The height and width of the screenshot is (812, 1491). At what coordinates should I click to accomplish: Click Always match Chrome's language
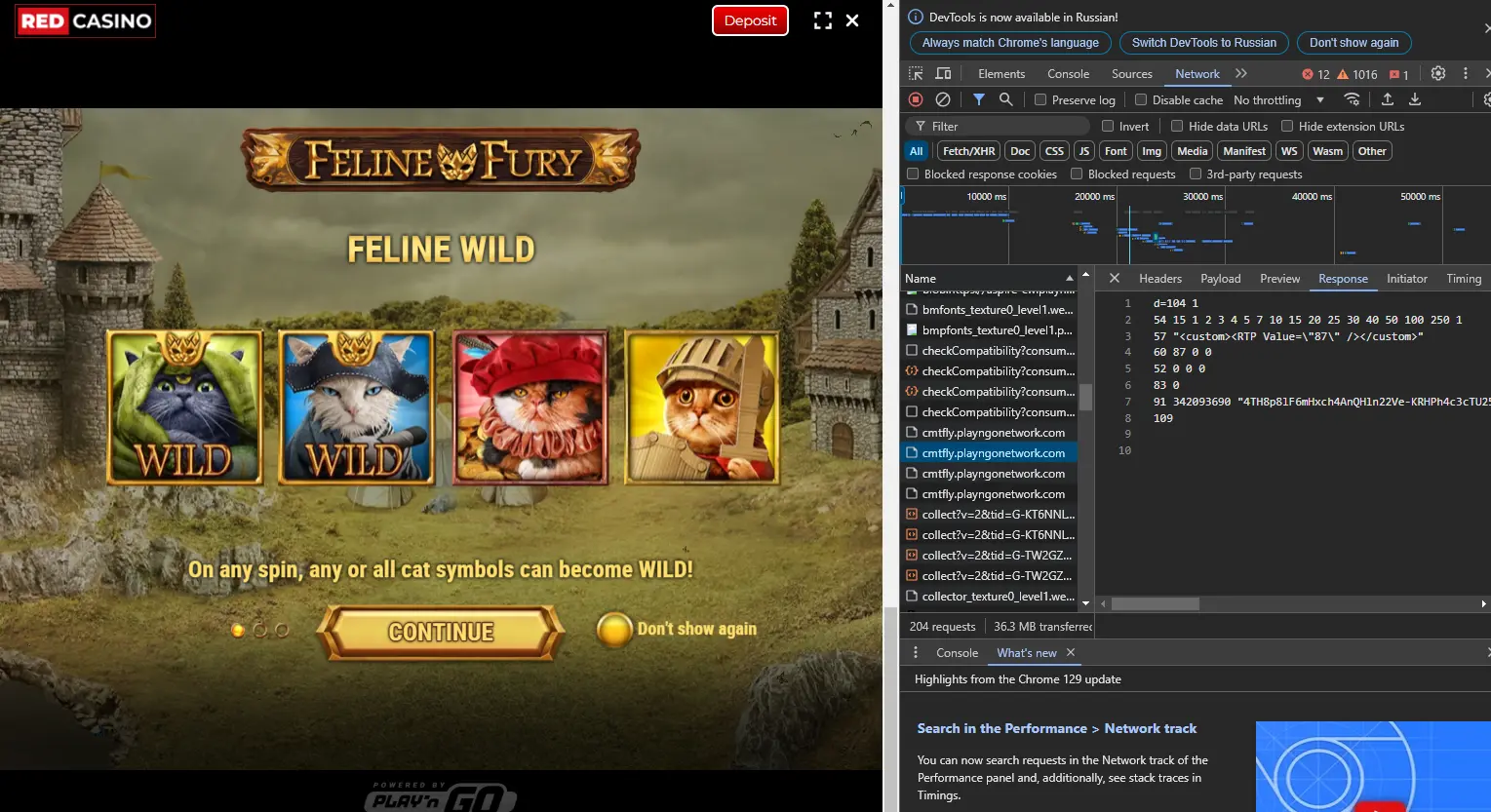click(1010, 43)
